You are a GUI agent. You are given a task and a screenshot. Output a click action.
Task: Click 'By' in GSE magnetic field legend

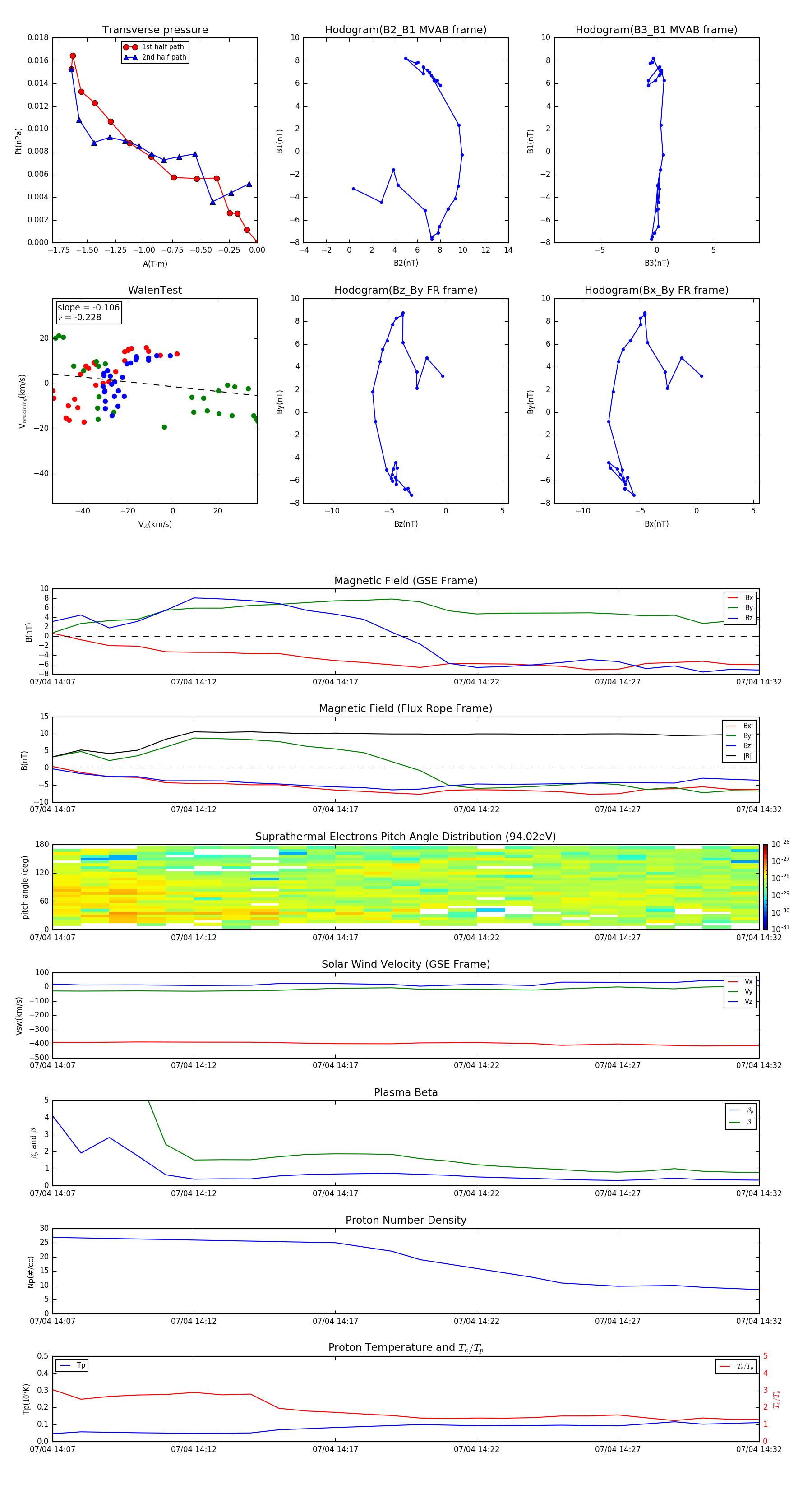pos(740,608)
